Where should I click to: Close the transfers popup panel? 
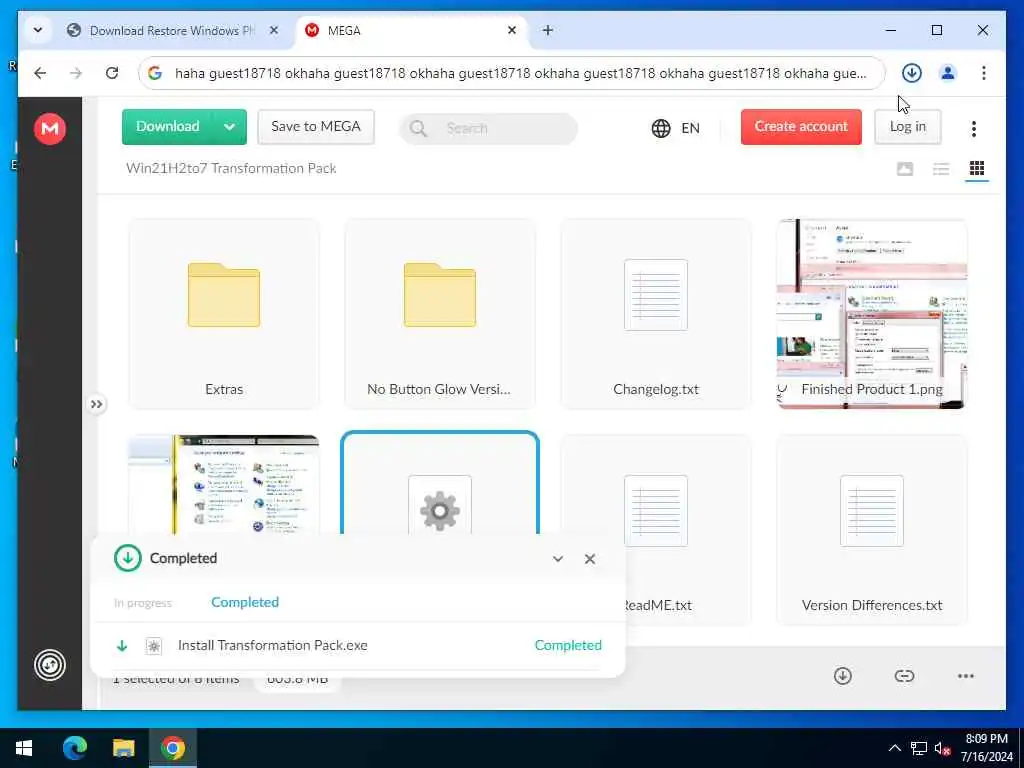pos(590,559)
